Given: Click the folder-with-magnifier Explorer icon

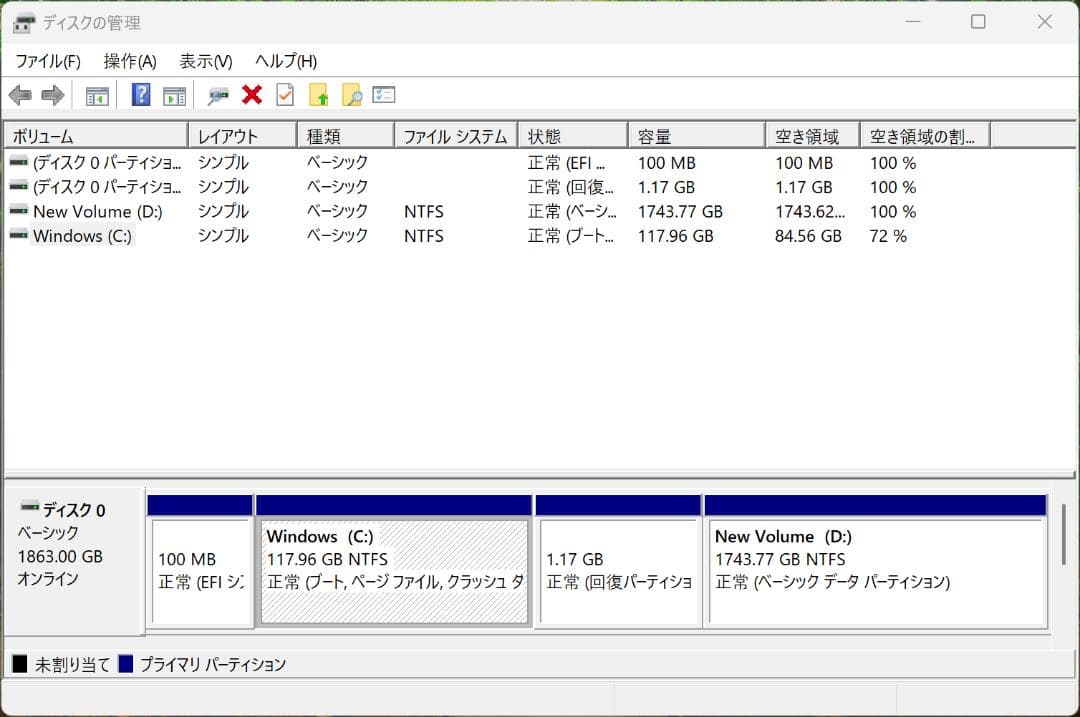Looking at the screenshot, I should 352,95.
